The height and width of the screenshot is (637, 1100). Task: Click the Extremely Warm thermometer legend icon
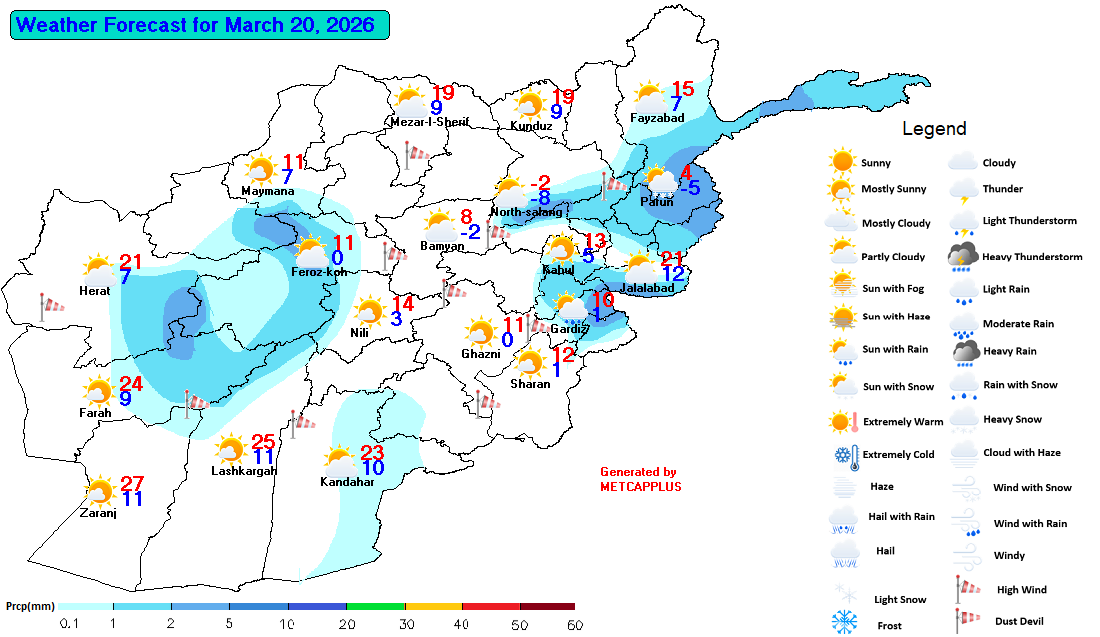click(845, 421)
